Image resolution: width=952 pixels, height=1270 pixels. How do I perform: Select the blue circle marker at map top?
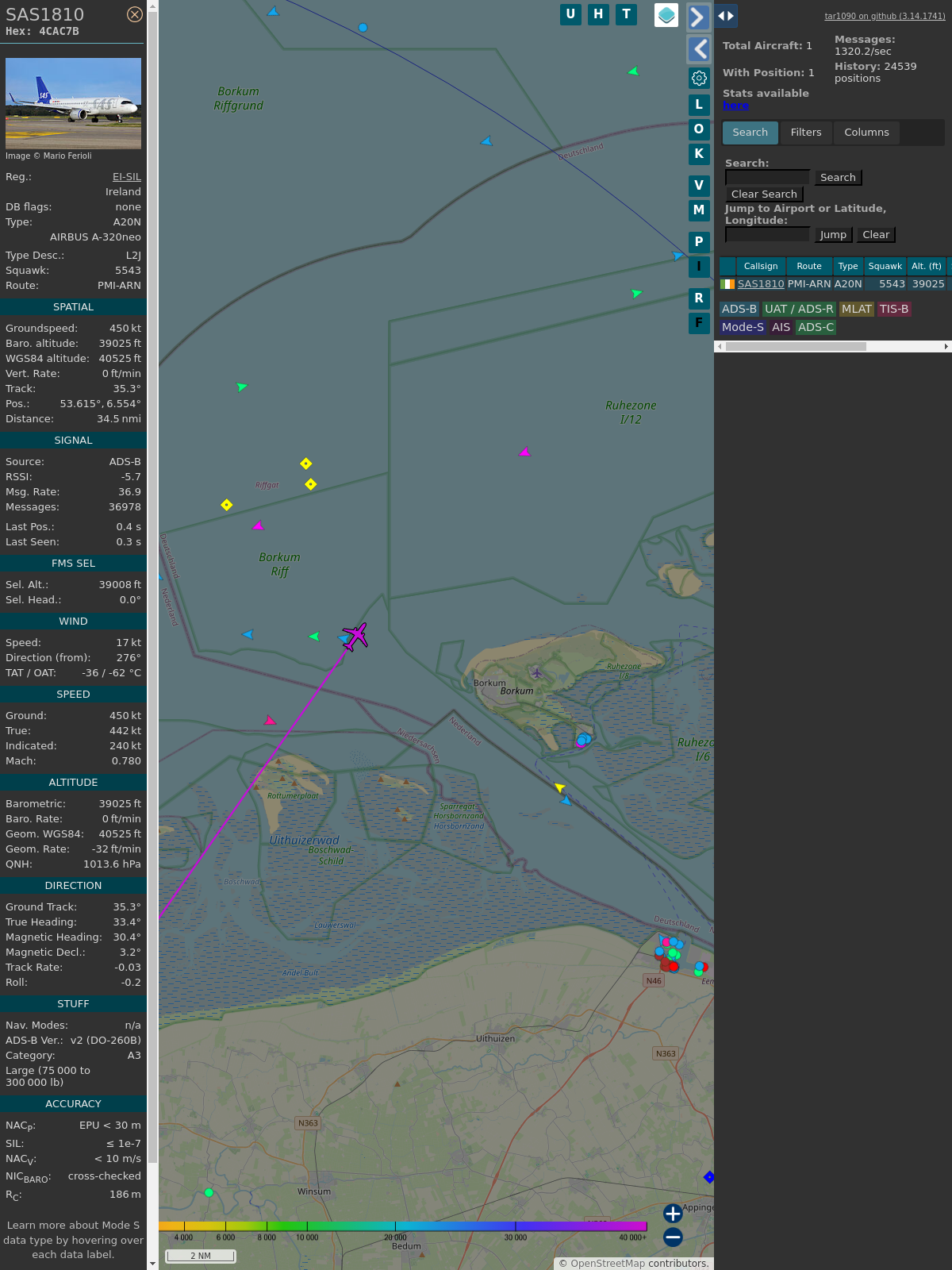tap(363, 27)
